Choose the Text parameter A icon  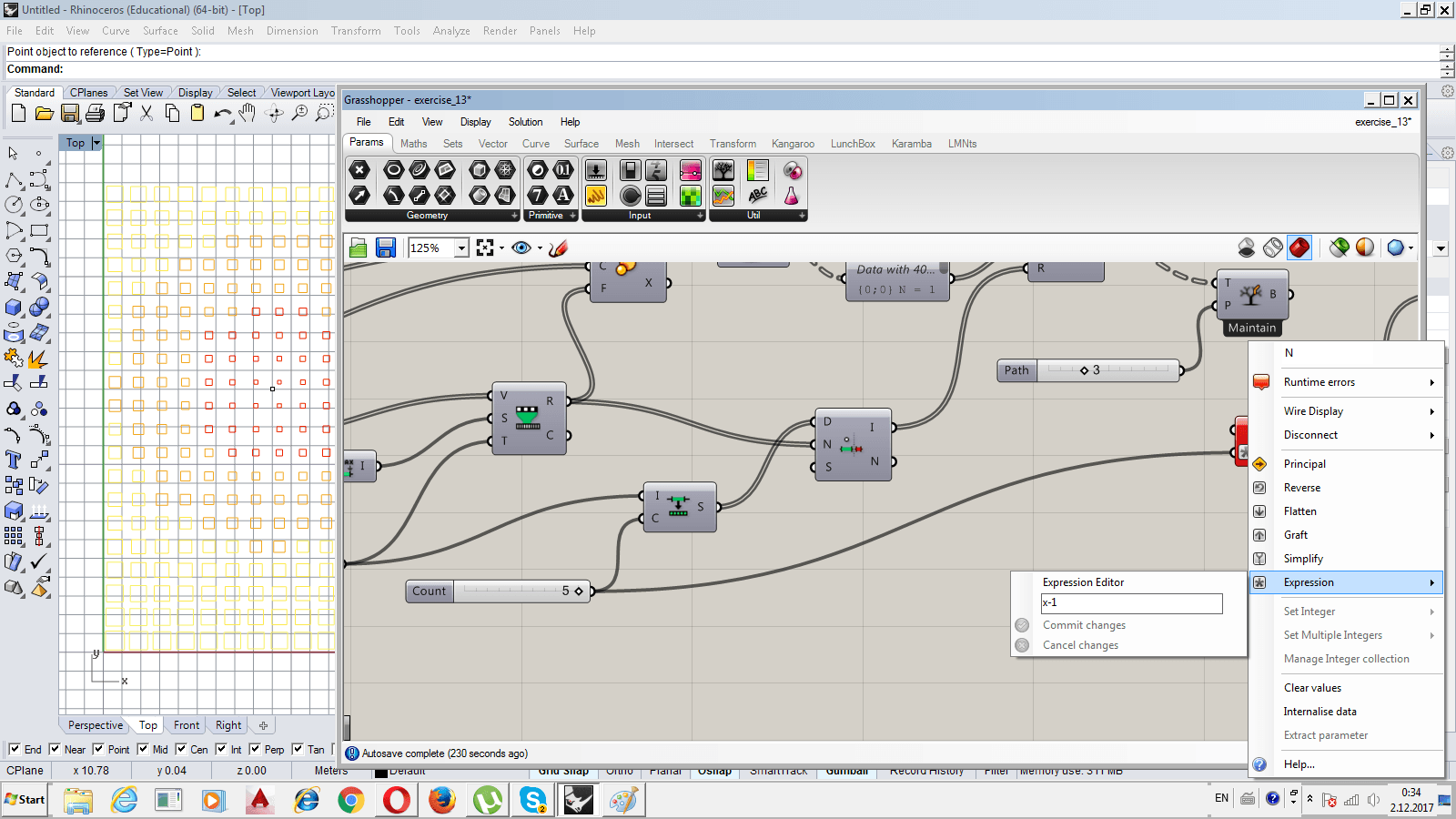coord(563,196)
